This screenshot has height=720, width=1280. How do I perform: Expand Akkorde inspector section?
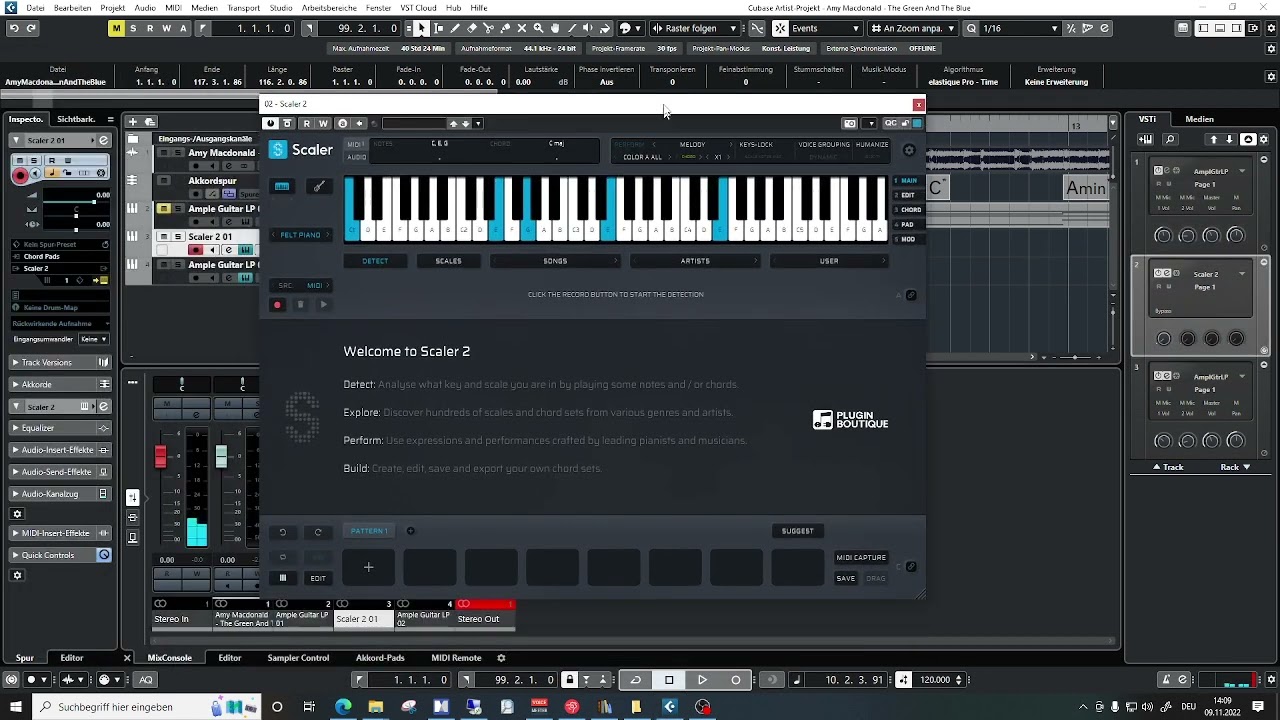pos(60,384)
